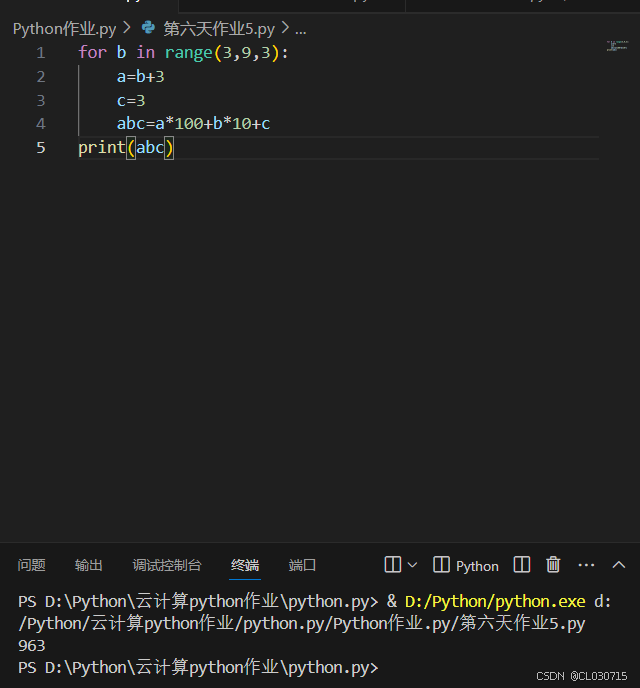The height and width of the screenshot is (688, 640).
Task: Click the code 'abc=a*100+b*10+c'
Action: click(193, 124)
